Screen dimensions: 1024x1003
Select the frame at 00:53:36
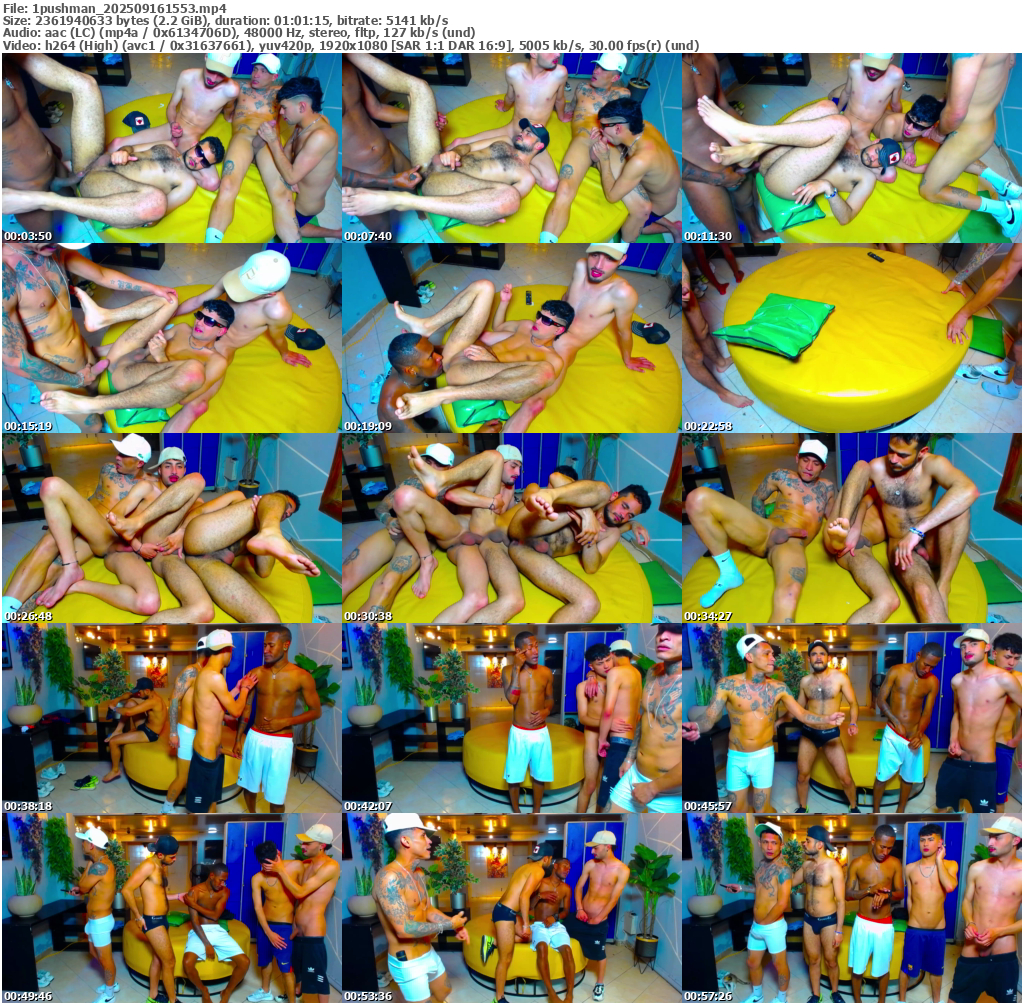pos(511,908)
